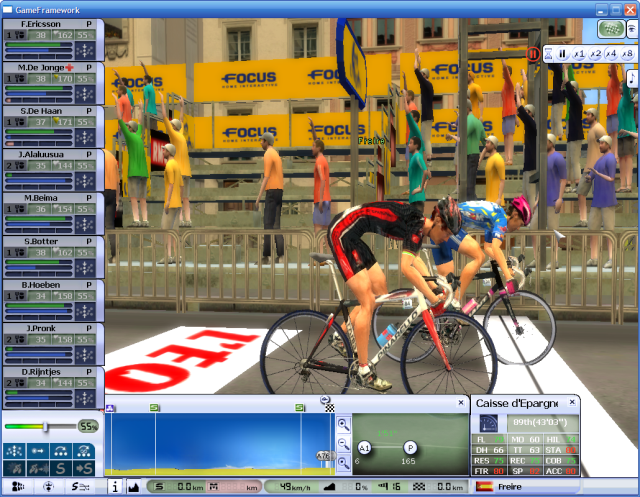Close the Caisse d'Epargne rider panel
The image size is (640, 497).
coord(573,402)
